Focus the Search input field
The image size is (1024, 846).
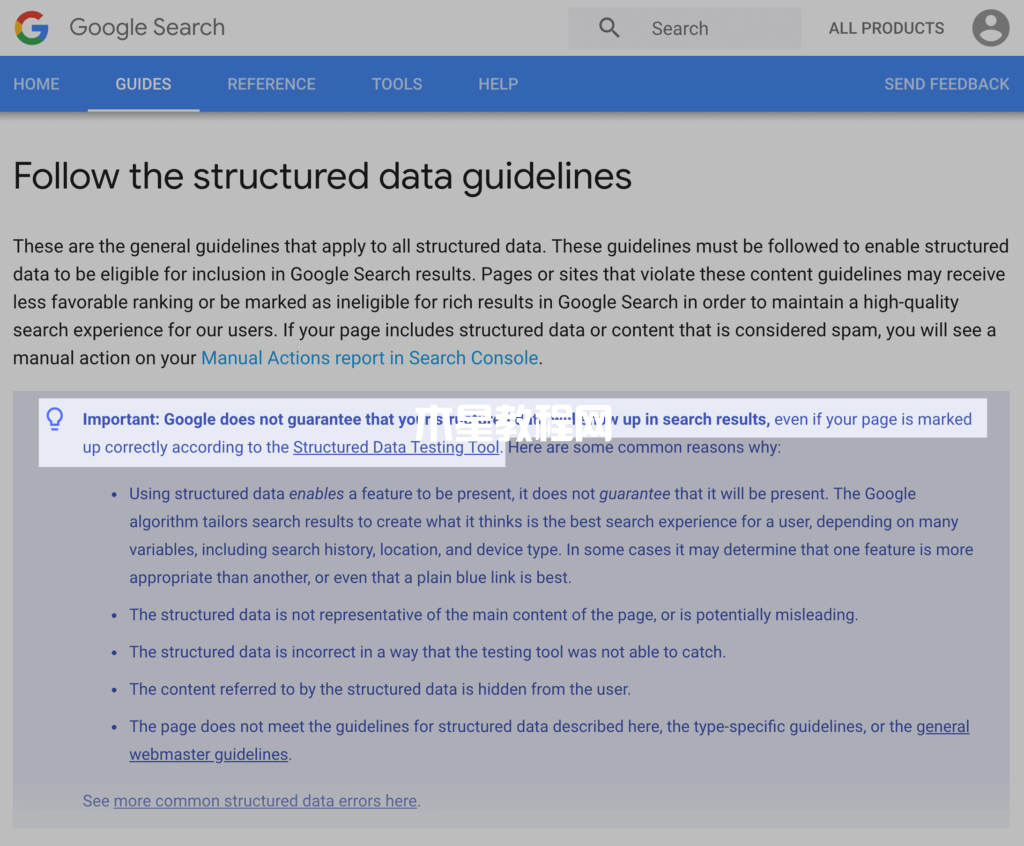click(684, 28)
